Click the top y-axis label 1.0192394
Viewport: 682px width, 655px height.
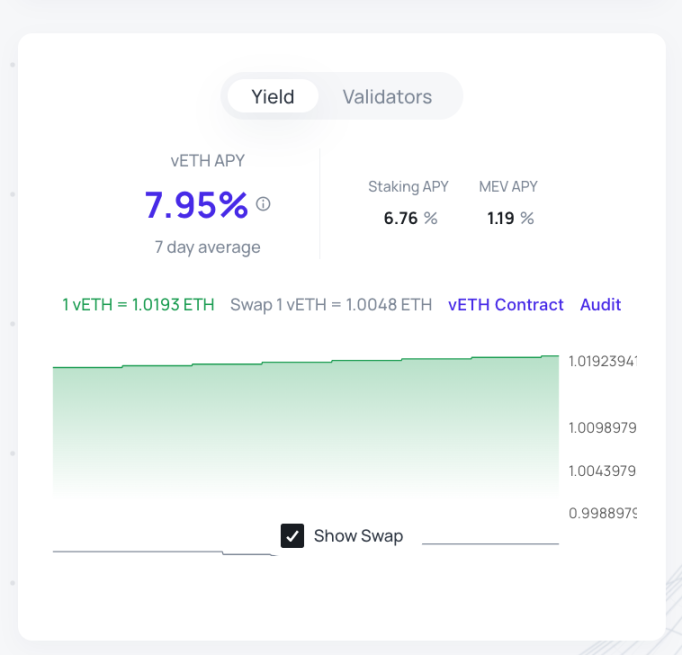point(602,361)
